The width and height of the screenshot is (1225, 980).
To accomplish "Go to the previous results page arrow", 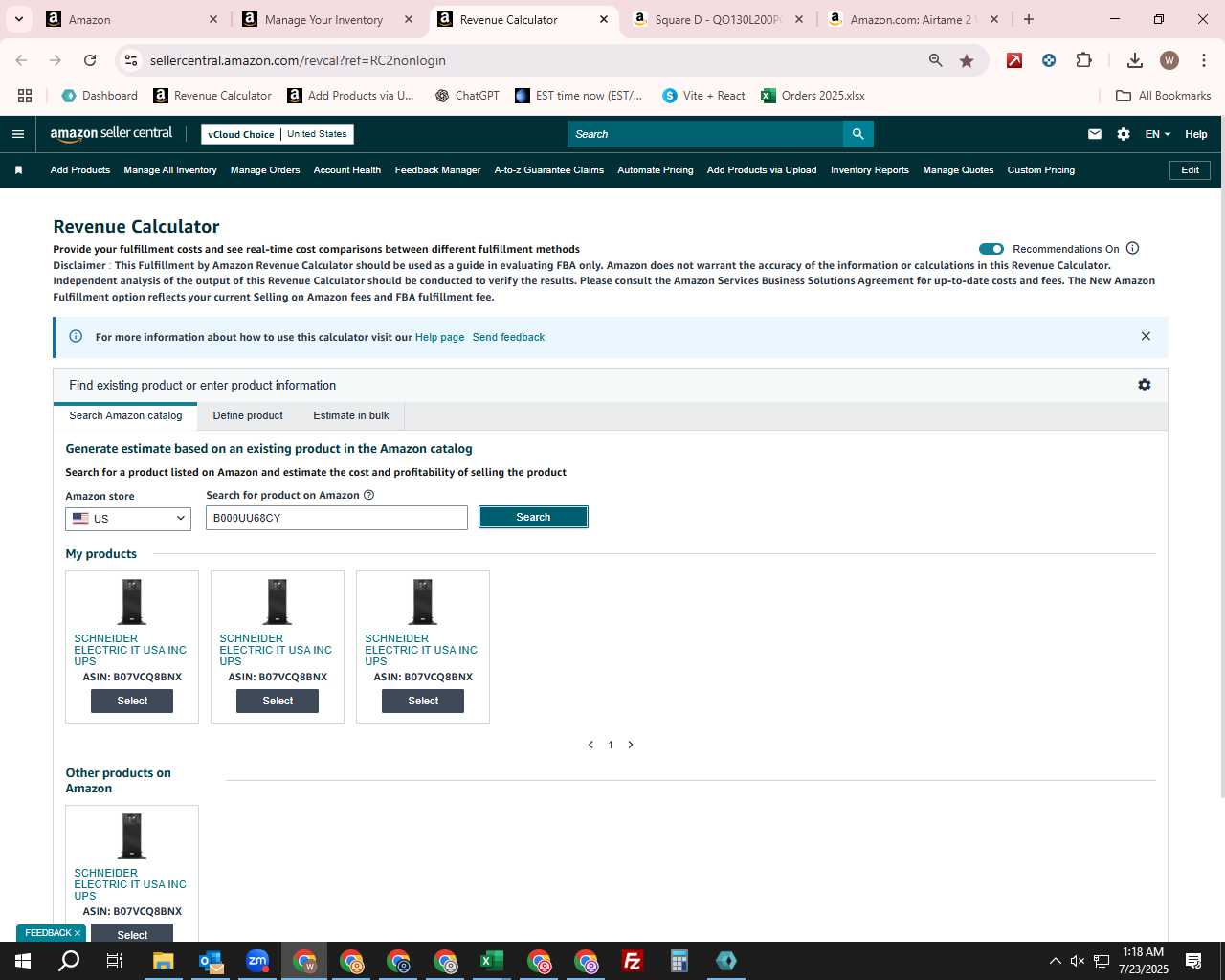I will [590, 745].
